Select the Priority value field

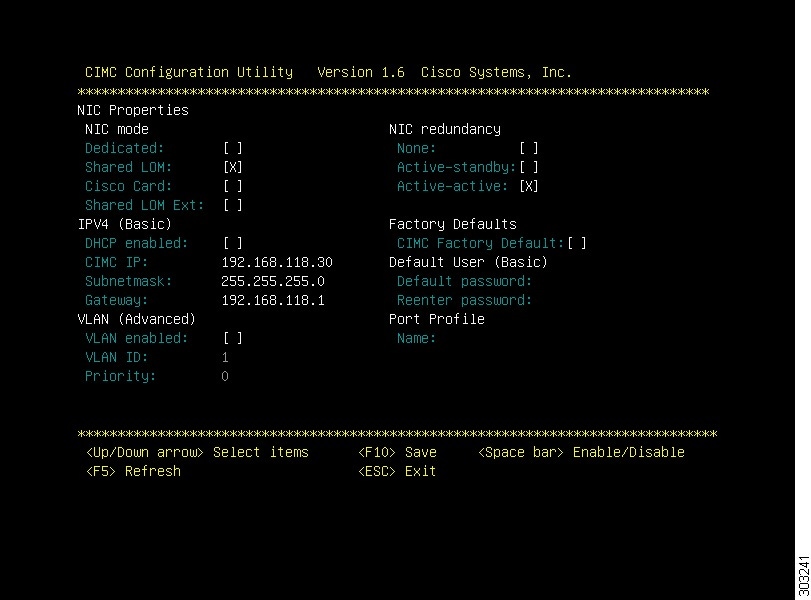(x=225, y=377)
